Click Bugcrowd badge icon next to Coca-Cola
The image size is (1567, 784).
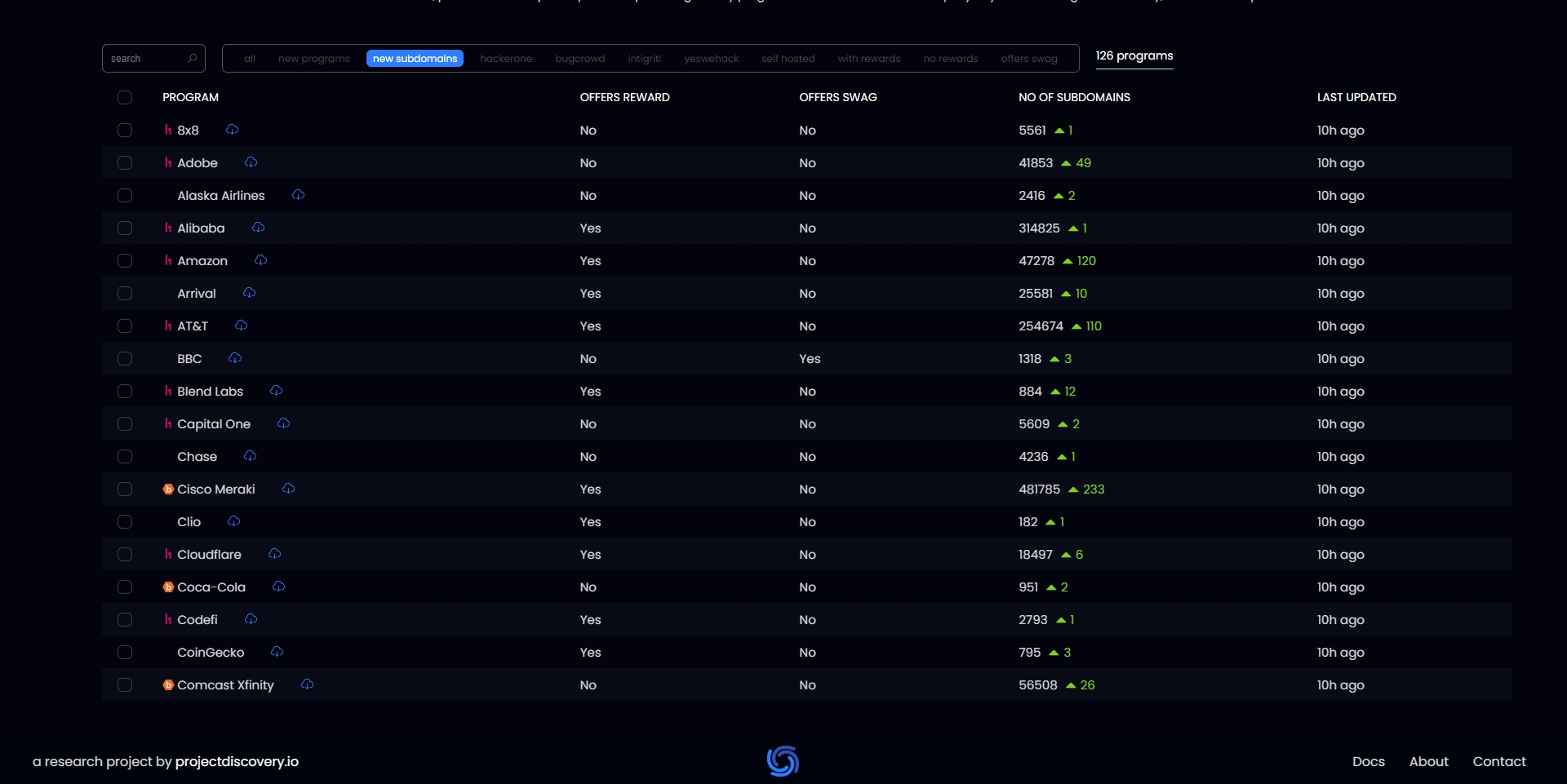[168, 587]
